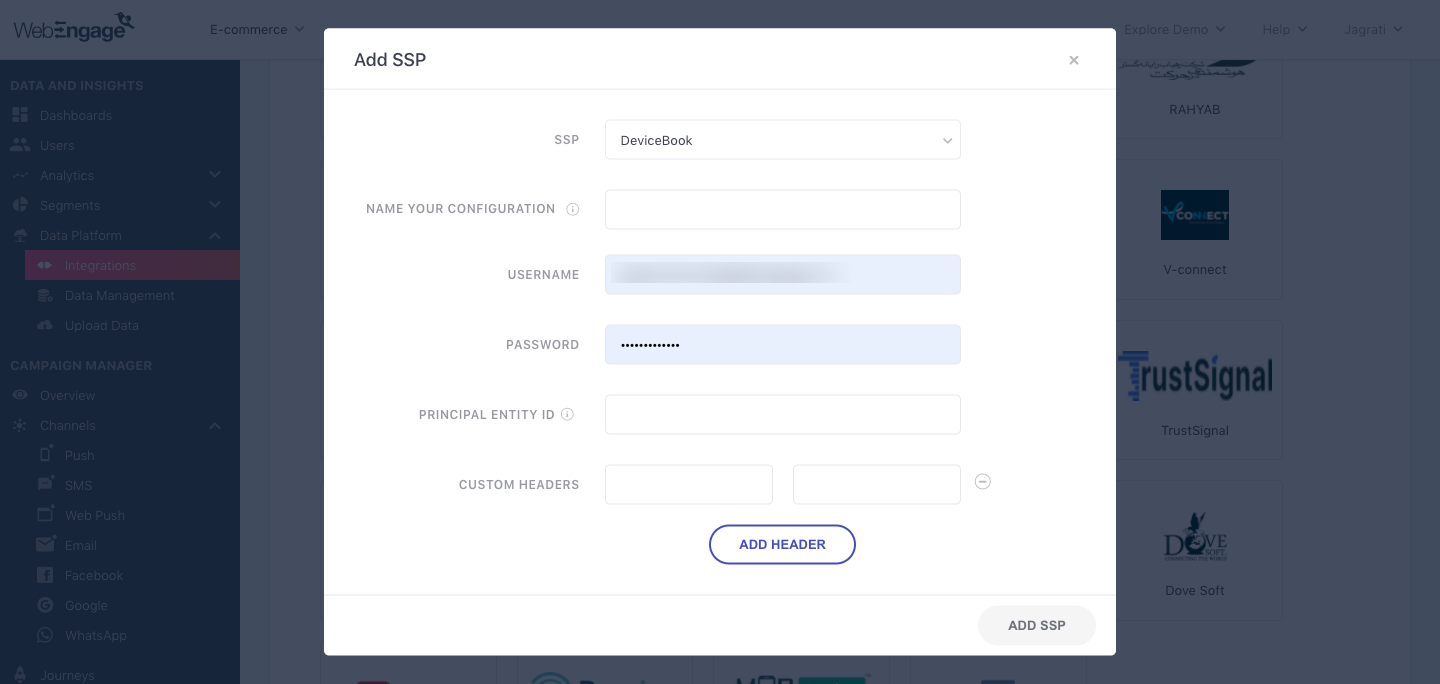Close the Add SSP dialog
1440x684 pixels.
click(1074, 60)
